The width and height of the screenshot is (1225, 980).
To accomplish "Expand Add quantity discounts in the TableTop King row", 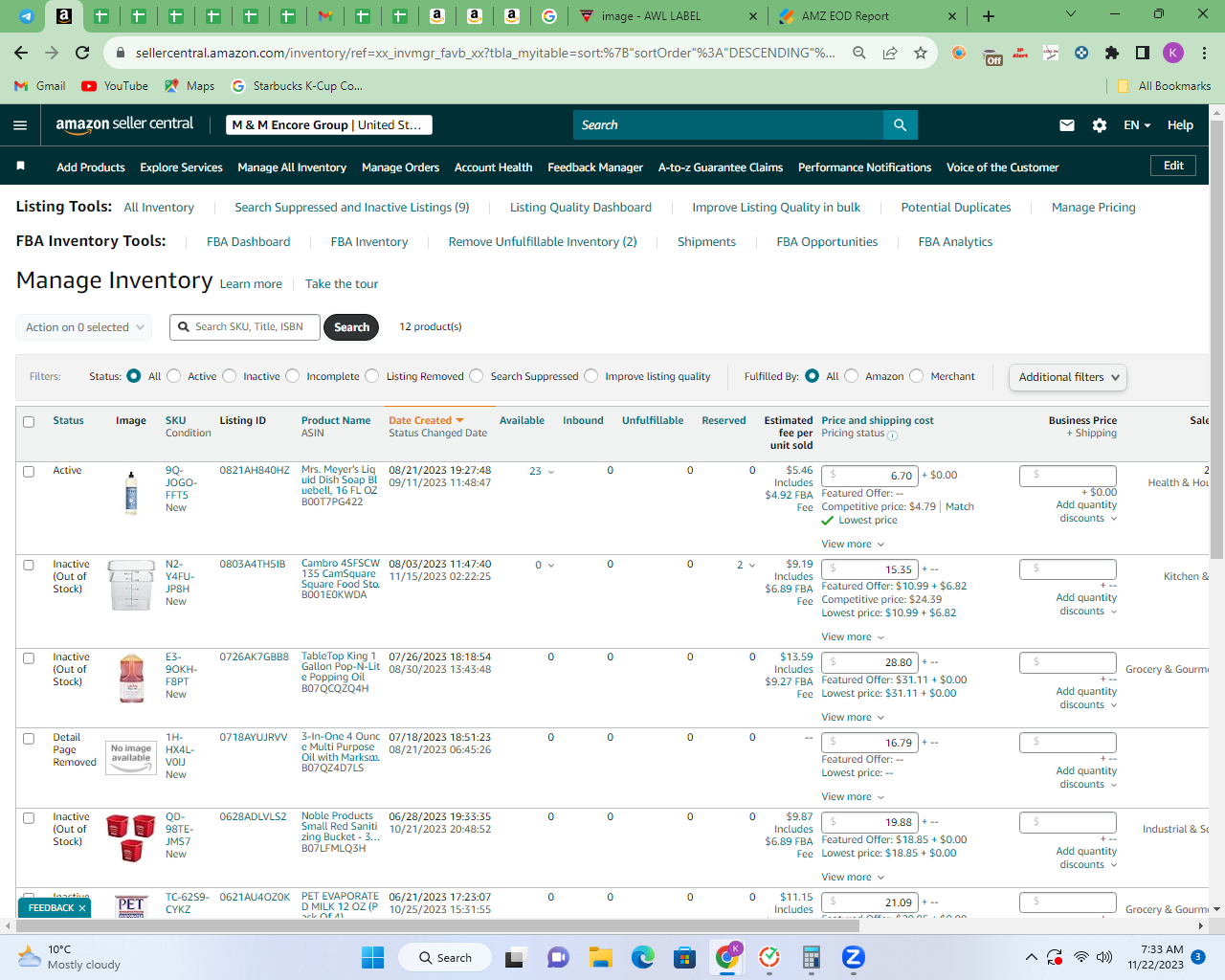I will (1087, 698).
